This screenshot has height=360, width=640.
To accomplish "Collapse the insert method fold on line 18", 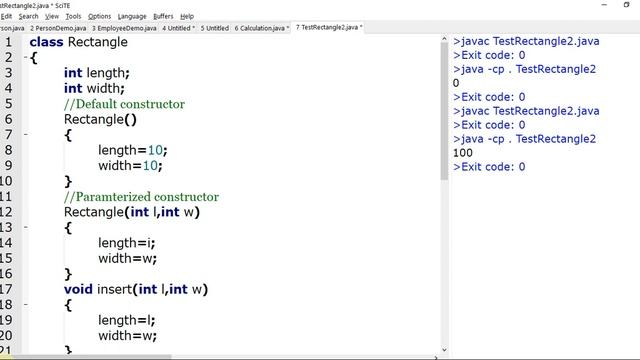I will 25,304.
